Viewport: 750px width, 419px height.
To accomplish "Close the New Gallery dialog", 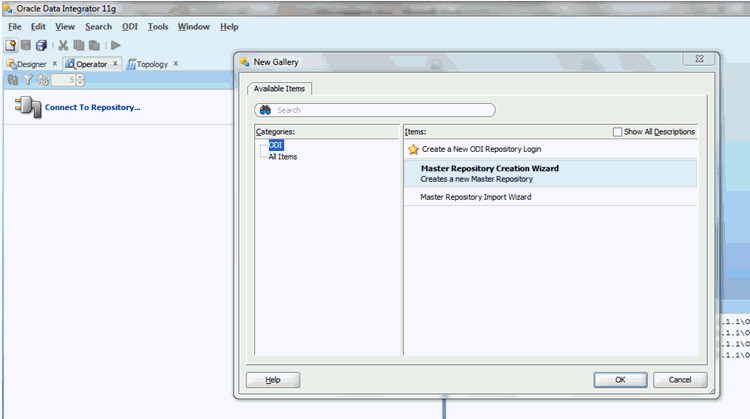I will [699, 59].
